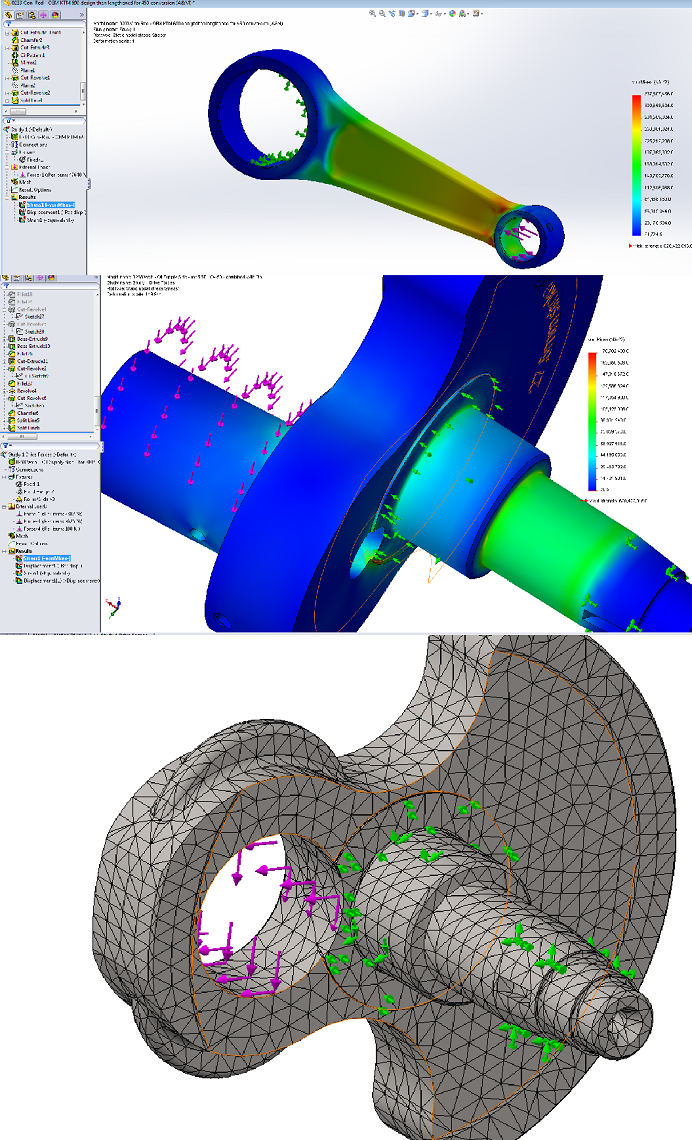Open DisplayManager tab in con rod window
Viewport: 692px width, 1140px height.
pyautogui.click(x=55, y=15)
